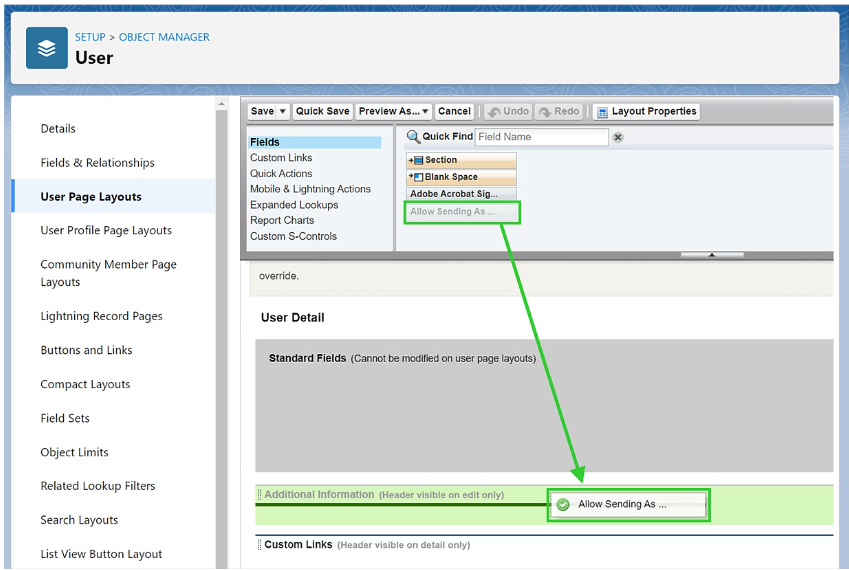Image resolution: width=849 pixels, height=570 pixels.
Task: Open Layout Properties
Action: (645, 112)
